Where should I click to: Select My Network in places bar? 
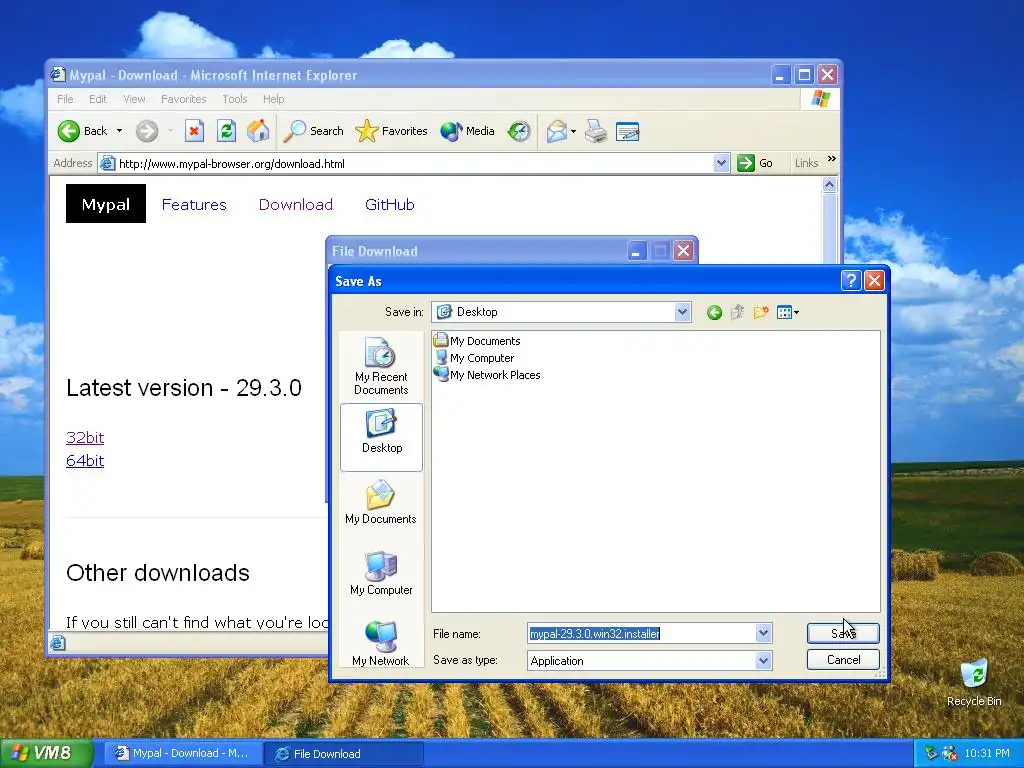point(381,644)
